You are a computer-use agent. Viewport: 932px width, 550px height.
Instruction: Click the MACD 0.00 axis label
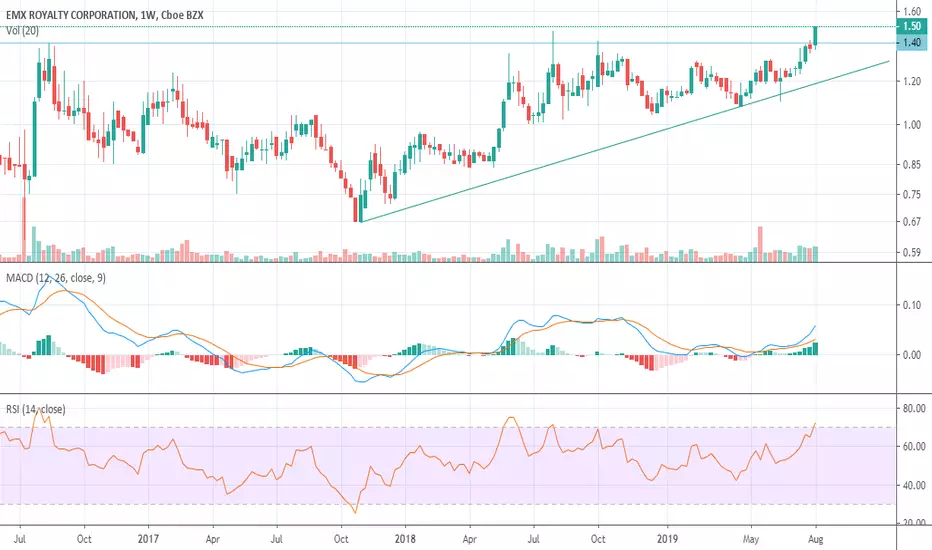(912, 355)
